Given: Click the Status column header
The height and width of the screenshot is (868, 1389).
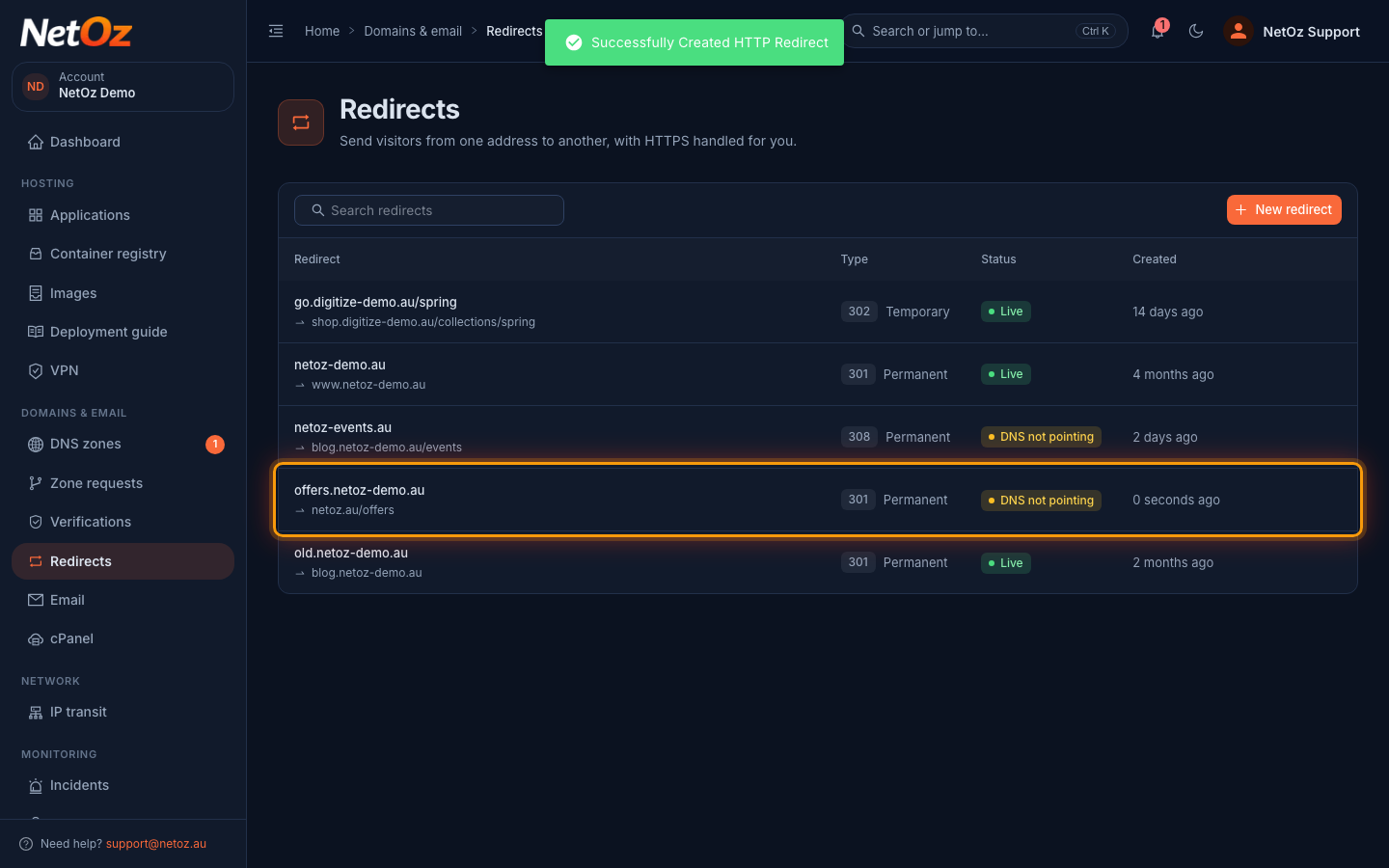Looking at the screenshot, I should [x=998, y=259].
